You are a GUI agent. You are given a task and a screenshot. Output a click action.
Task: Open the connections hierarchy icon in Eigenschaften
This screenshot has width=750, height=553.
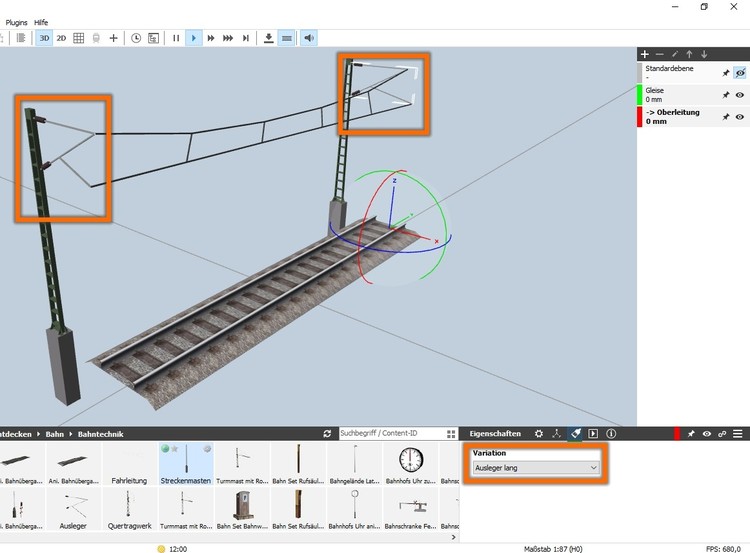tap(556, 434)
